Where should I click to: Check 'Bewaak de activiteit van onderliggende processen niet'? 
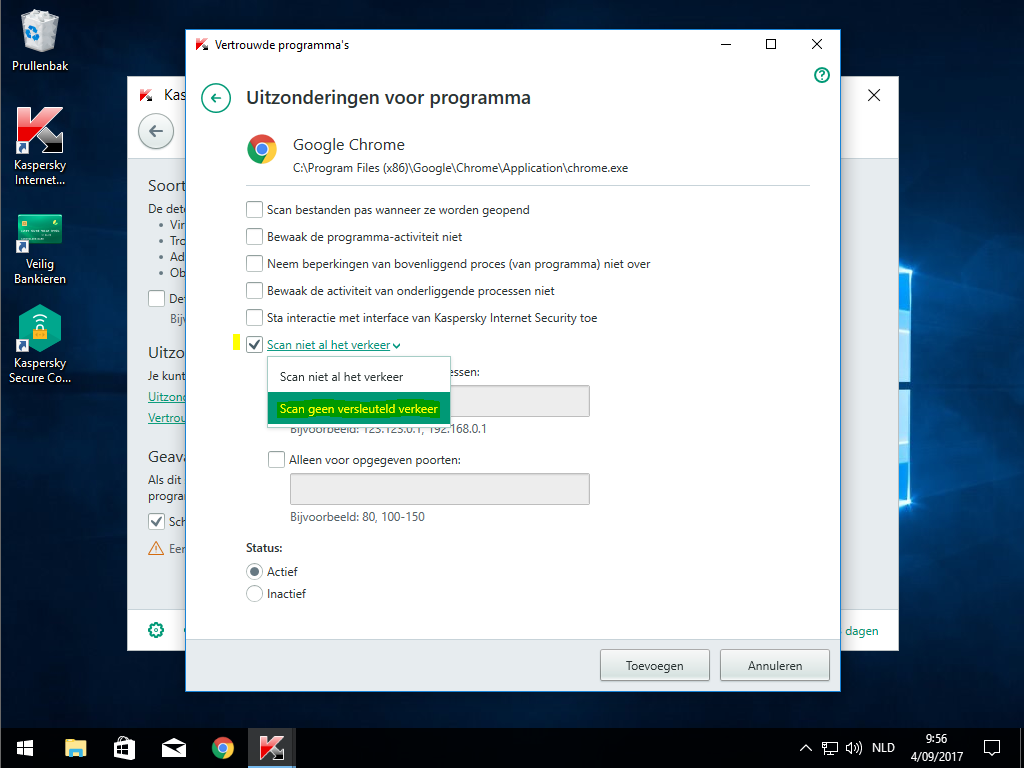pyautogui.click(x=255, y=291)
